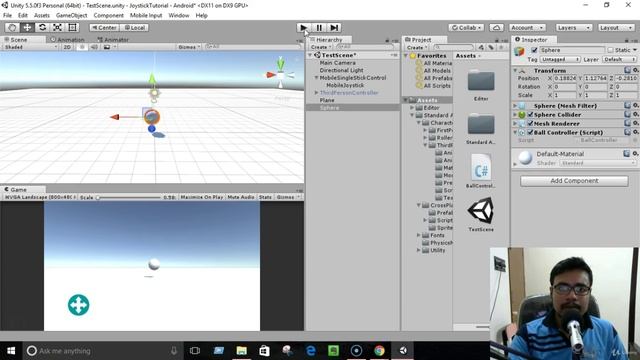Open Layout dropdown in toolbar

coord(616,28)
